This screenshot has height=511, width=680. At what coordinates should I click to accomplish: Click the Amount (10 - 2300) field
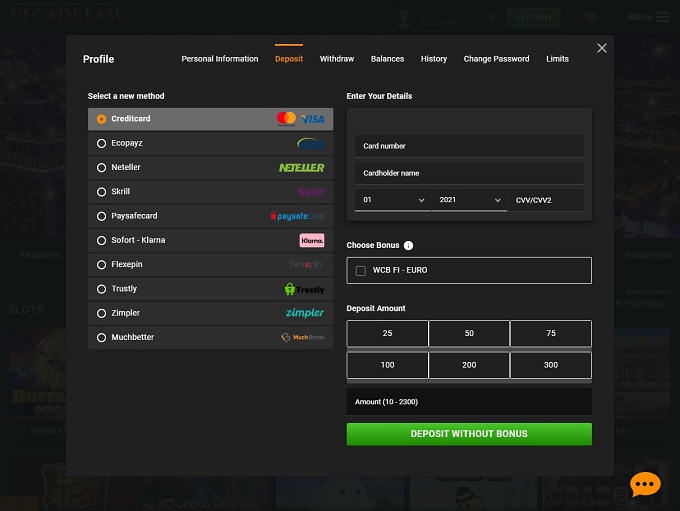pyautogui.click(x=469, y=401)
